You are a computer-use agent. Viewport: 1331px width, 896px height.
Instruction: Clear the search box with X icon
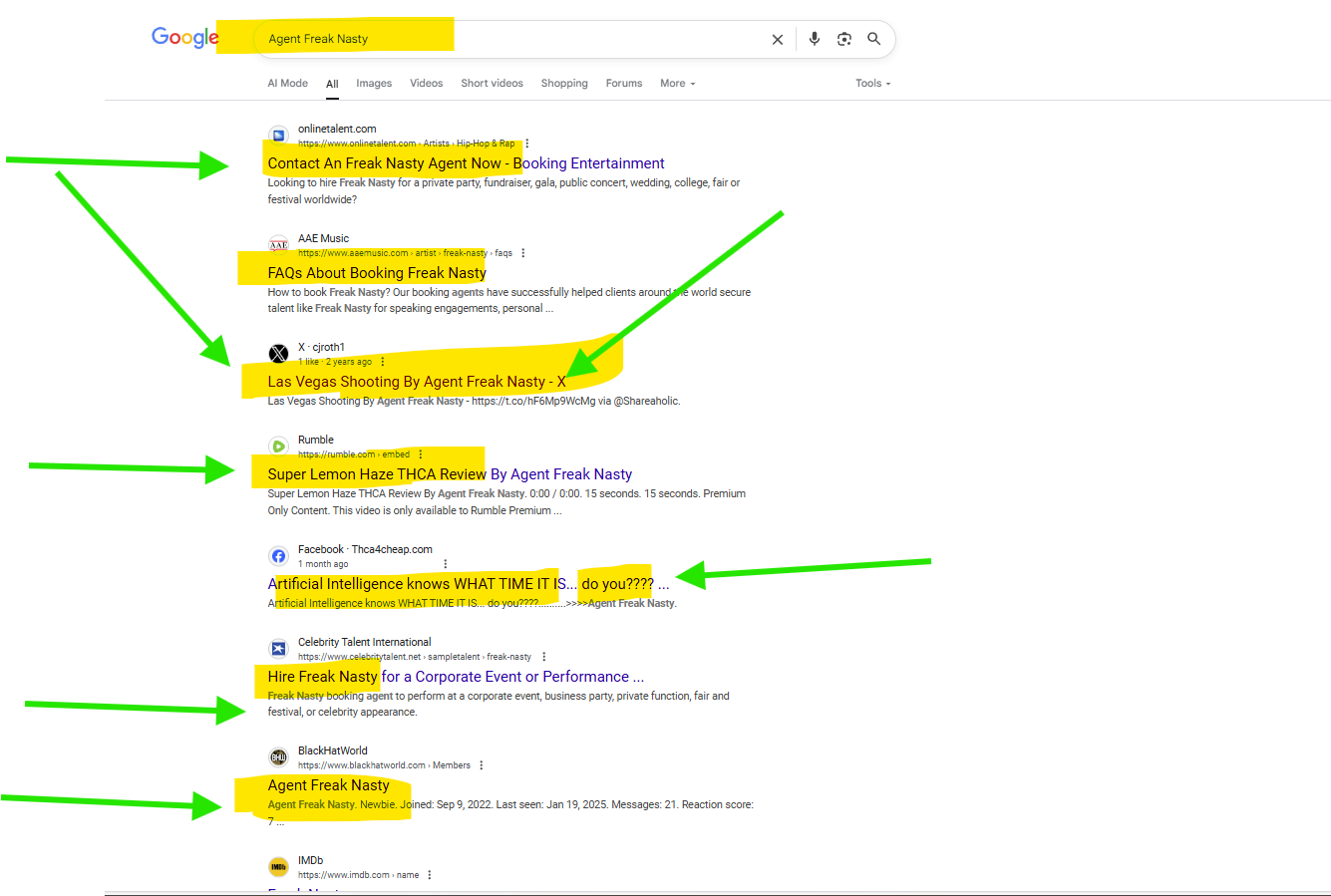pos(778,40)
